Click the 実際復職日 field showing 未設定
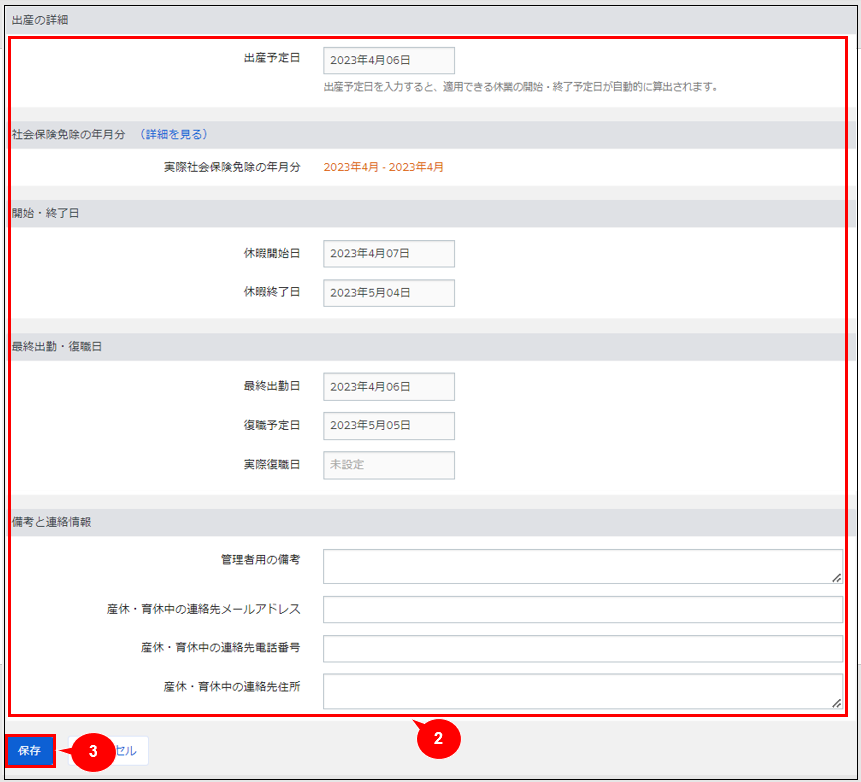Screen dimensions: 861x782 pos(388,465)
